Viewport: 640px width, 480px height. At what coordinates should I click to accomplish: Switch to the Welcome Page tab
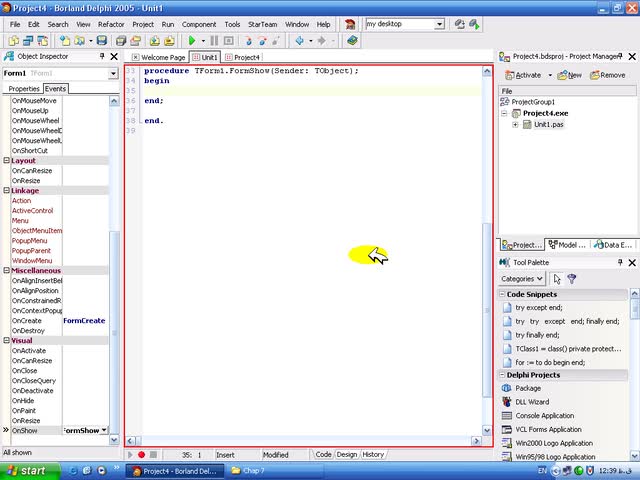point(159,57)
